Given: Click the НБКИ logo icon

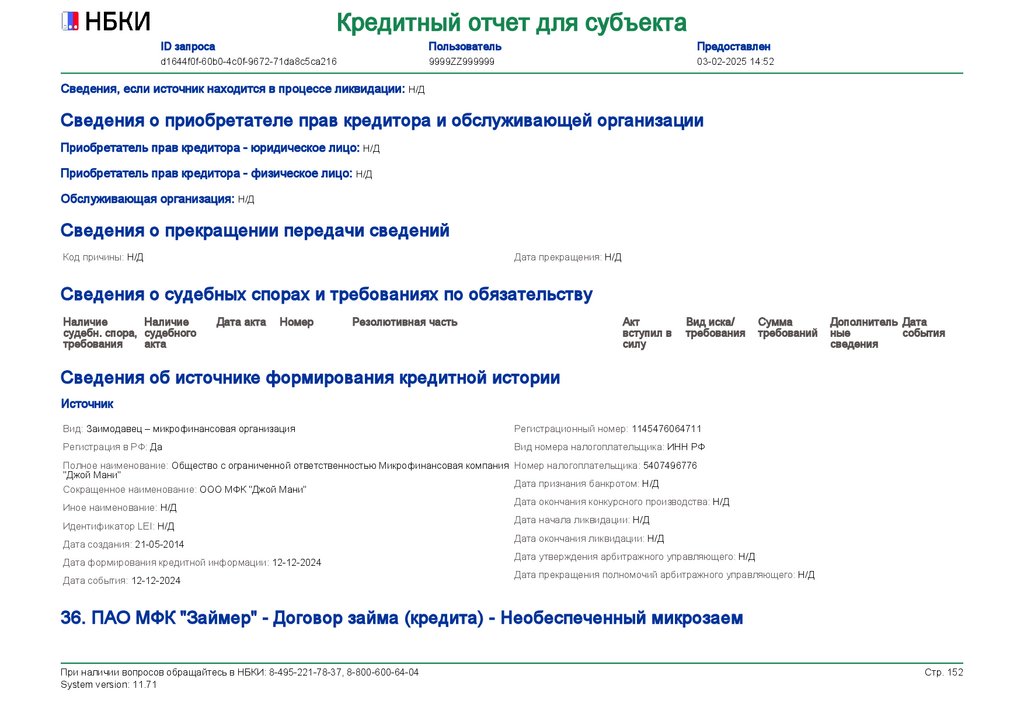Looking at the screenshot, I should point(70,22).
